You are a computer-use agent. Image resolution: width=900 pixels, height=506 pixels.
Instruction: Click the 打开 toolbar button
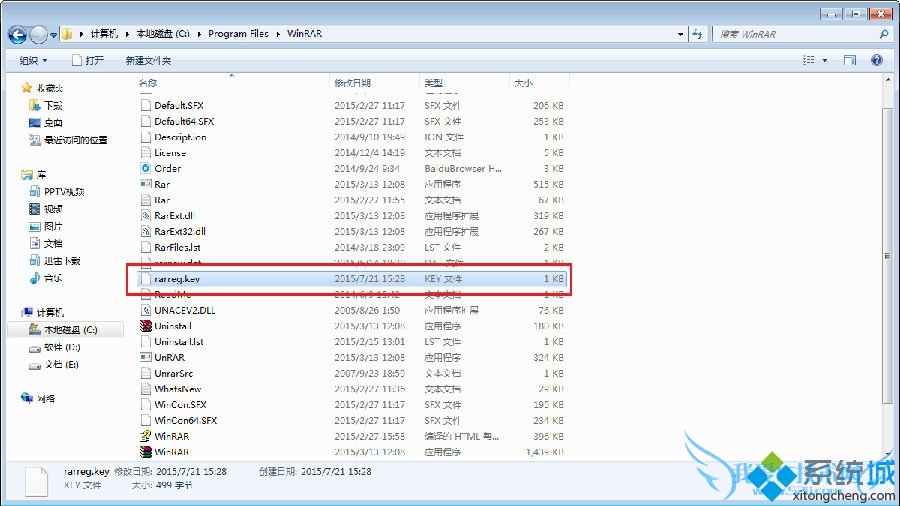click(88, 60)
